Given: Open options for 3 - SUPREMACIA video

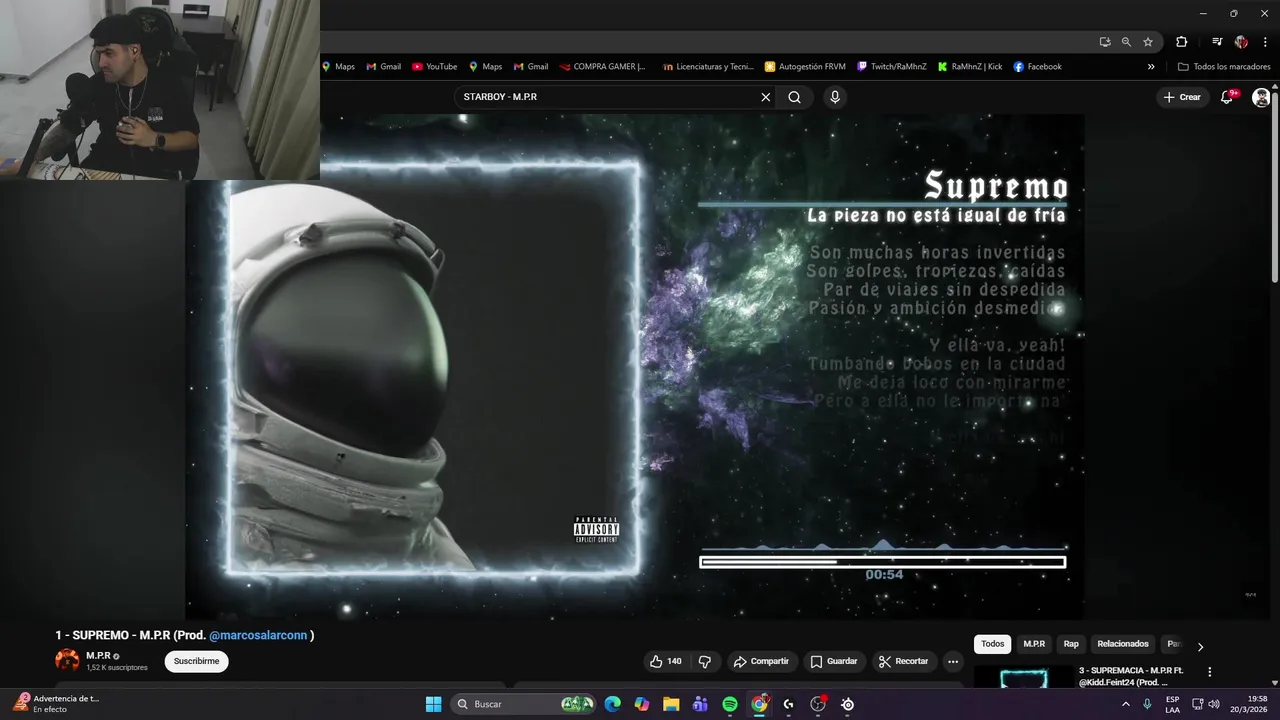Looking at the screenshot, I should pos(1210,672).
